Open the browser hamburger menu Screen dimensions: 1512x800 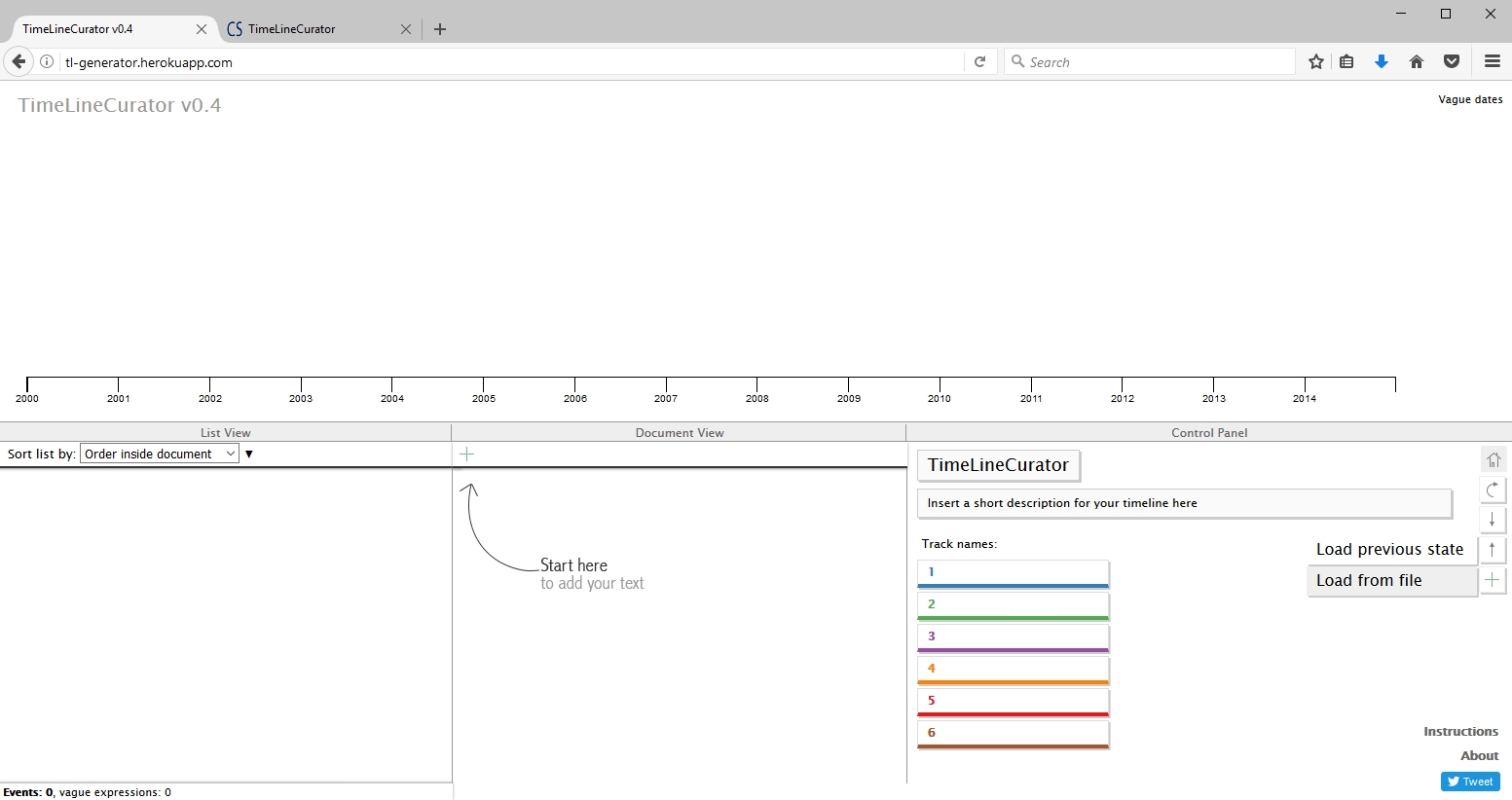pyautogui.click(x=1492, y=62)
